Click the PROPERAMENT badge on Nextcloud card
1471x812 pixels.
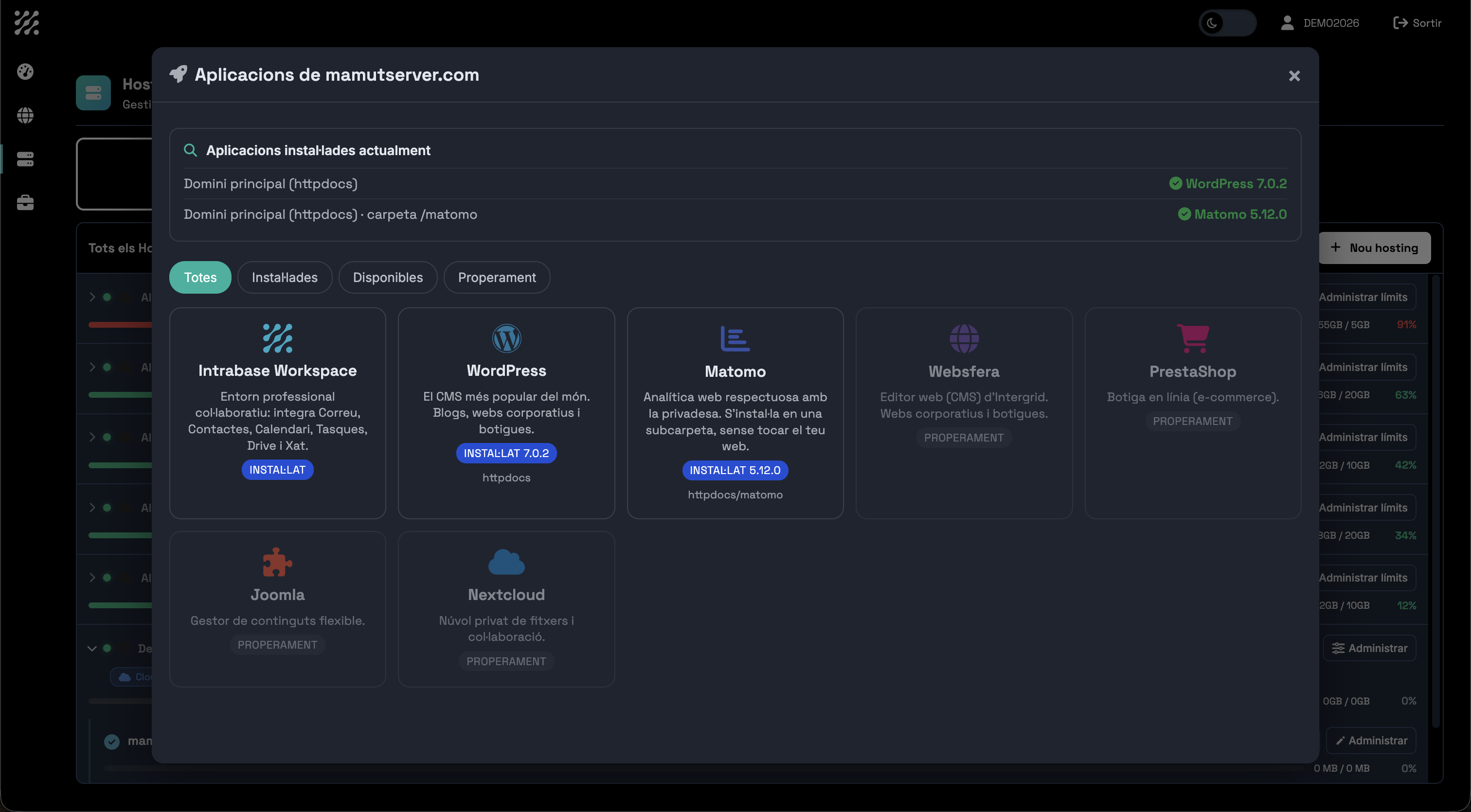click(x=506, y=661)
